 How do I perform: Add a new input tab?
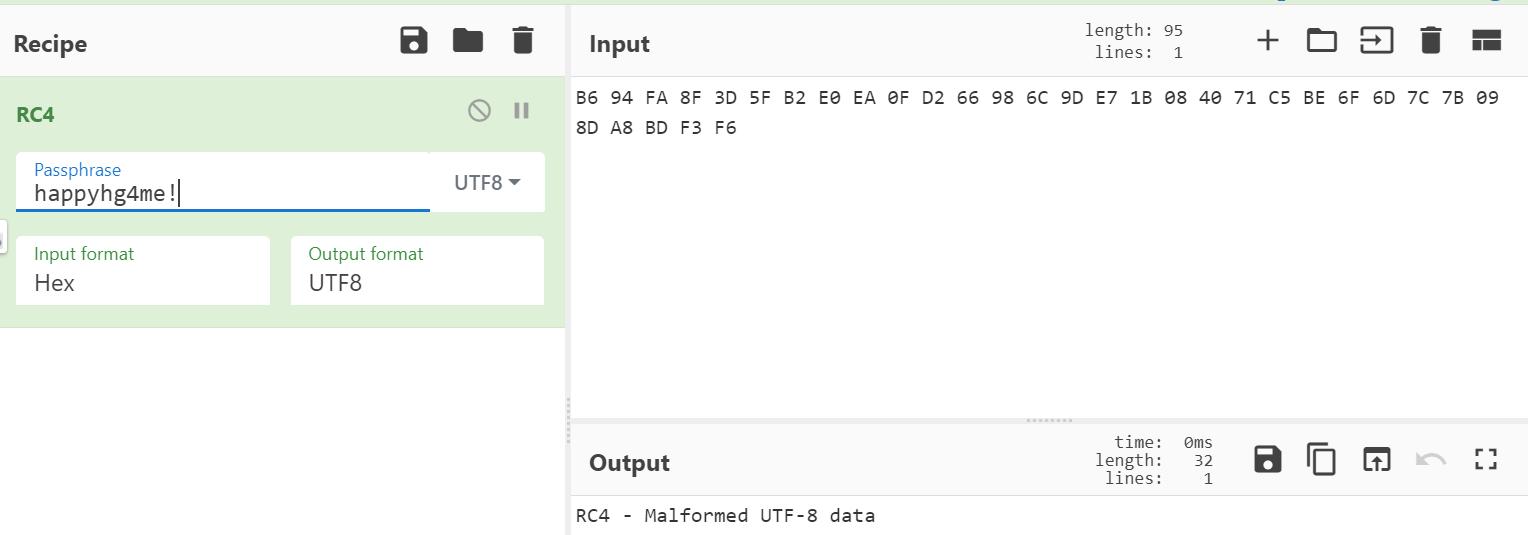(x=1267, y=41)
